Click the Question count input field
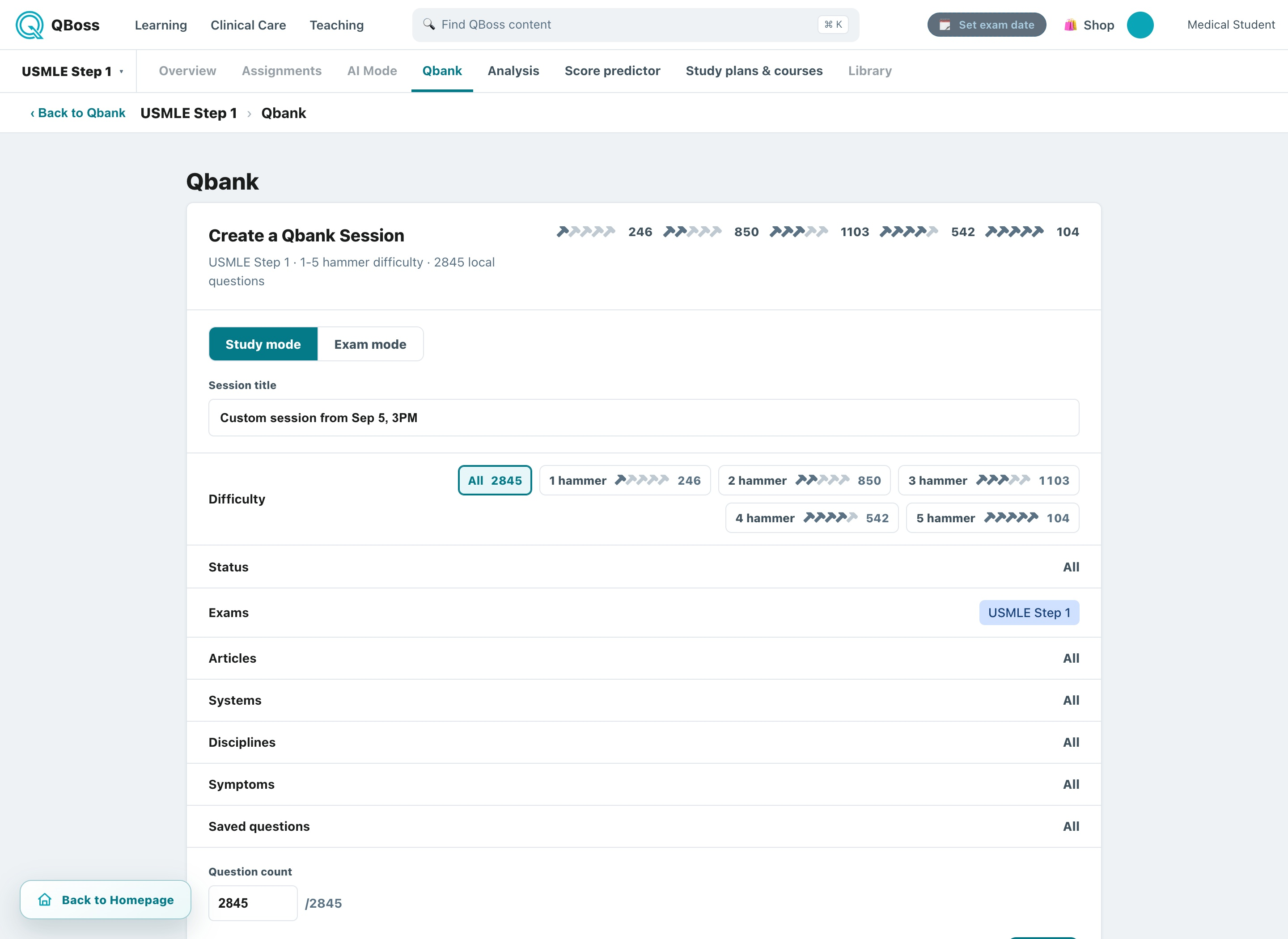Image resolution: width=1288 pixels, height=939 pixels. pyautogui.click(x=253, y=903)
